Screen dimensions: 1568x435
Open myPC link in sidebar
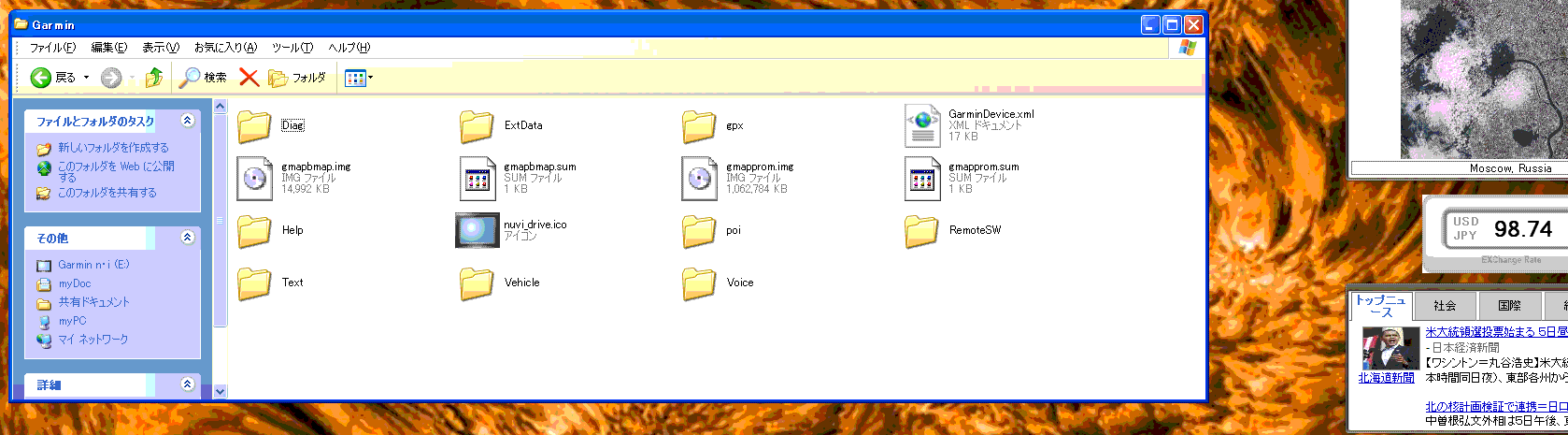72,321
